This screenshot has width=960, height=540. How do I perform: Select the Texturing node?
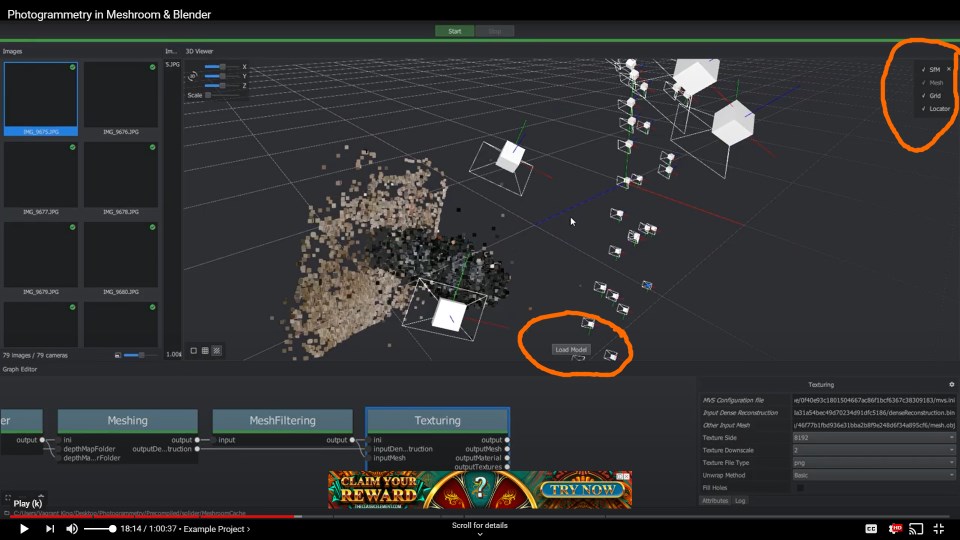click(x=437, y=421)
